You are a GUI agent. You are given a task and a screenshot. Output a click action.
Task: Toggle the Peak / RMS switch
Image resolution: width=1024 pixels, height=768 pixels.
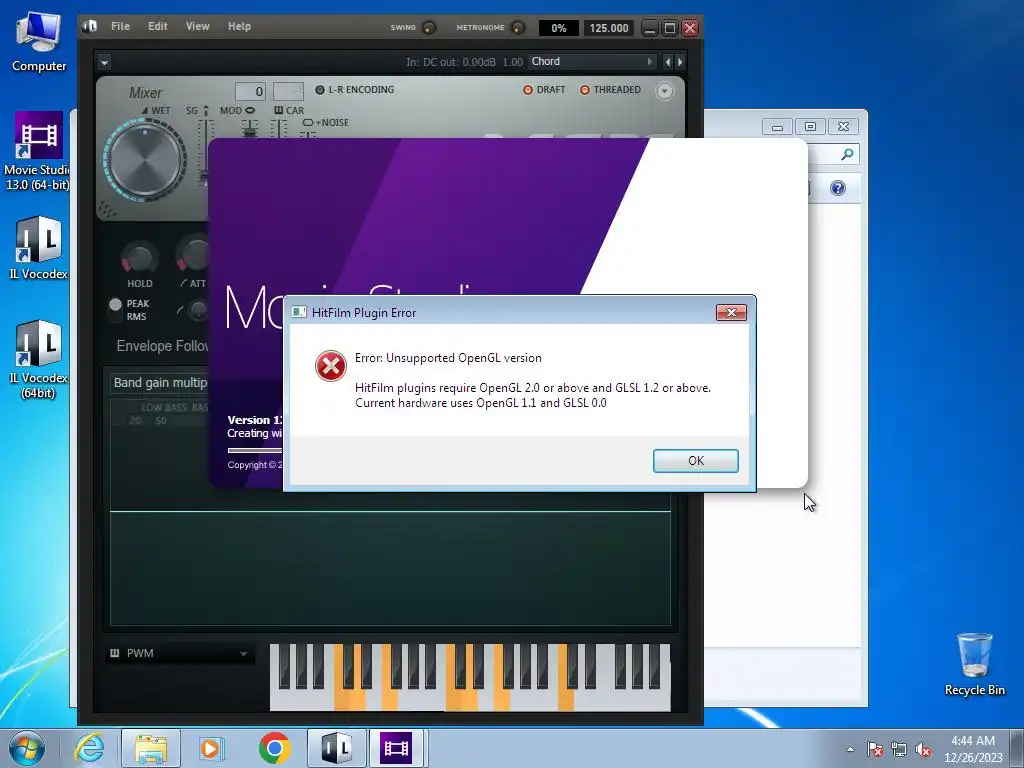click(116, 310)
